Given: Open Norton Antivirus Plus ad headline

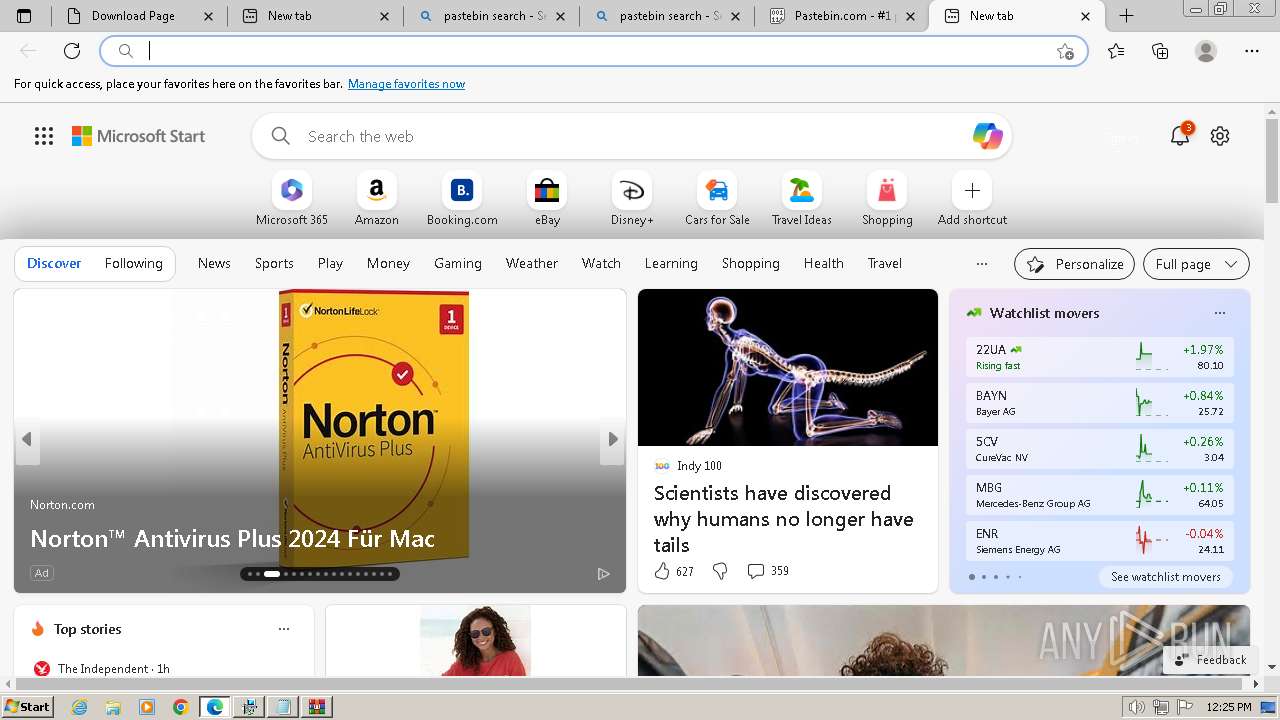Looking at the screenshot, I should coord(232,538).
